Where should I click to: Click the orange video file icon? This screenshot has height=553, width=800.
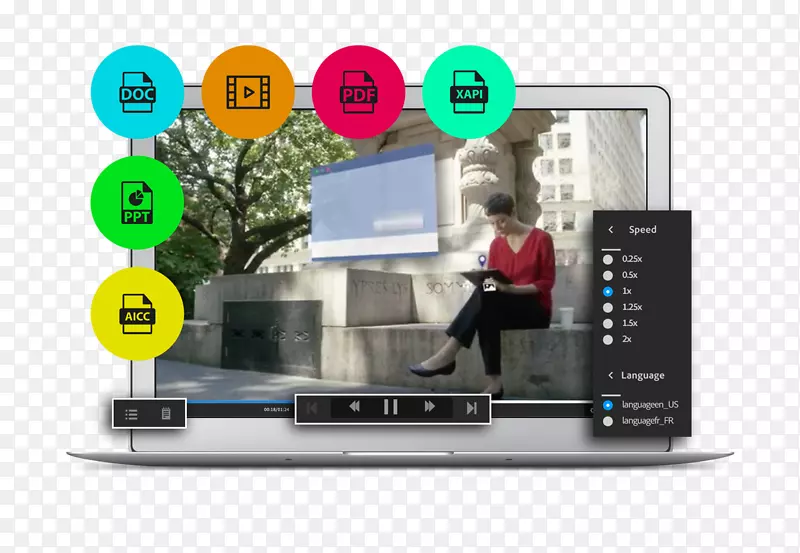click(248, 92)
